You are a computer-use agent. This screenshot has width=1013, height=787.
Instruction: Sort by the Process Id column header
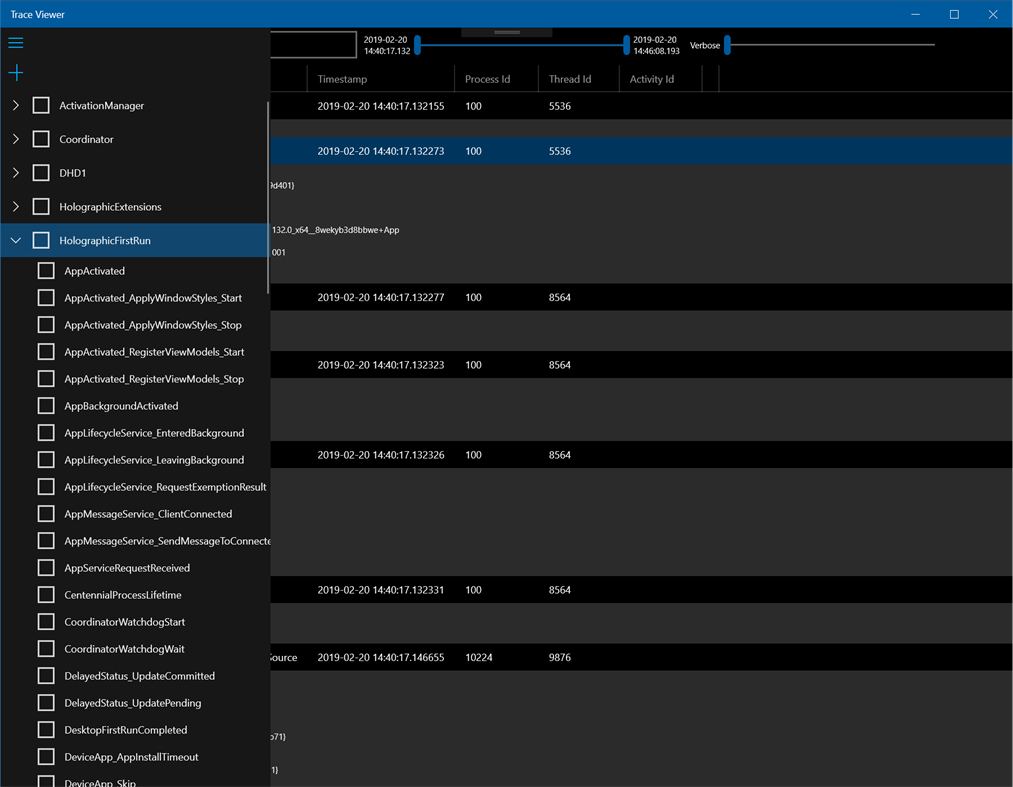coord(497,79)
